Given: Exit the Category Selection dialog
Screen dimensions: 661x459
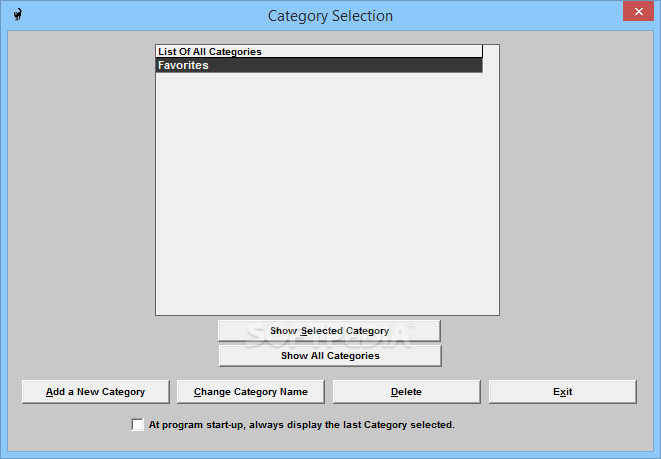Looking at the screenshot, I should [x=562, y=392].
